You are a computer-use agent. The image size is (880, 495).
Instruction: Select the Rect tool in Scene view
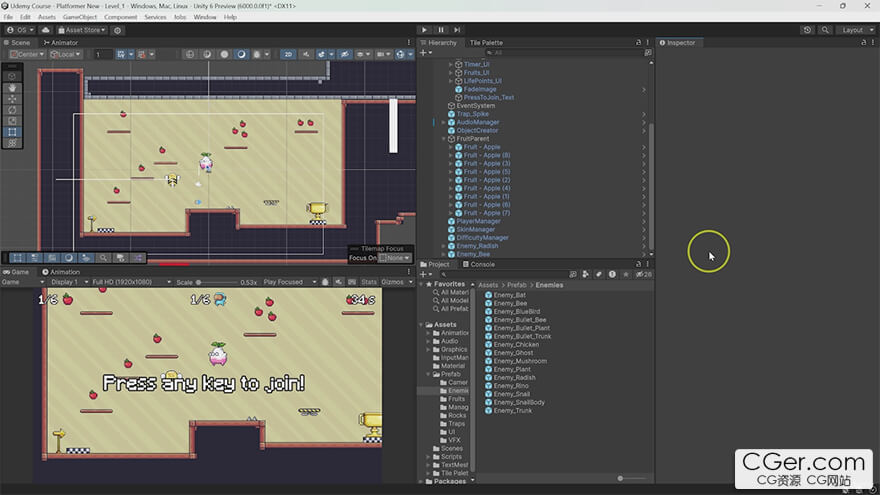click(x=12, y=132)
